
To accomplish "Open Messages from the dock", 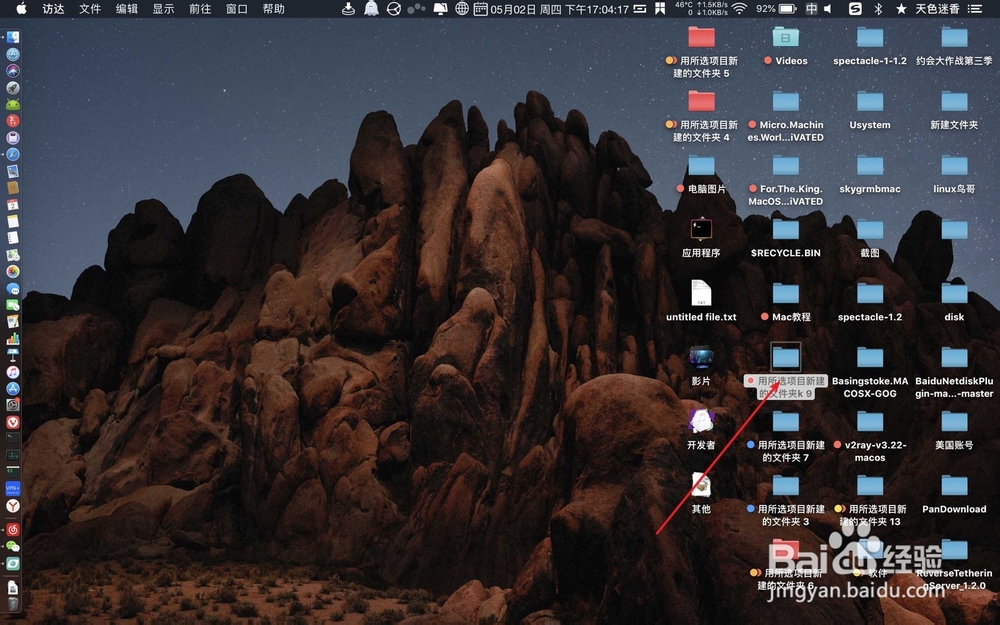I will [13, 288].
